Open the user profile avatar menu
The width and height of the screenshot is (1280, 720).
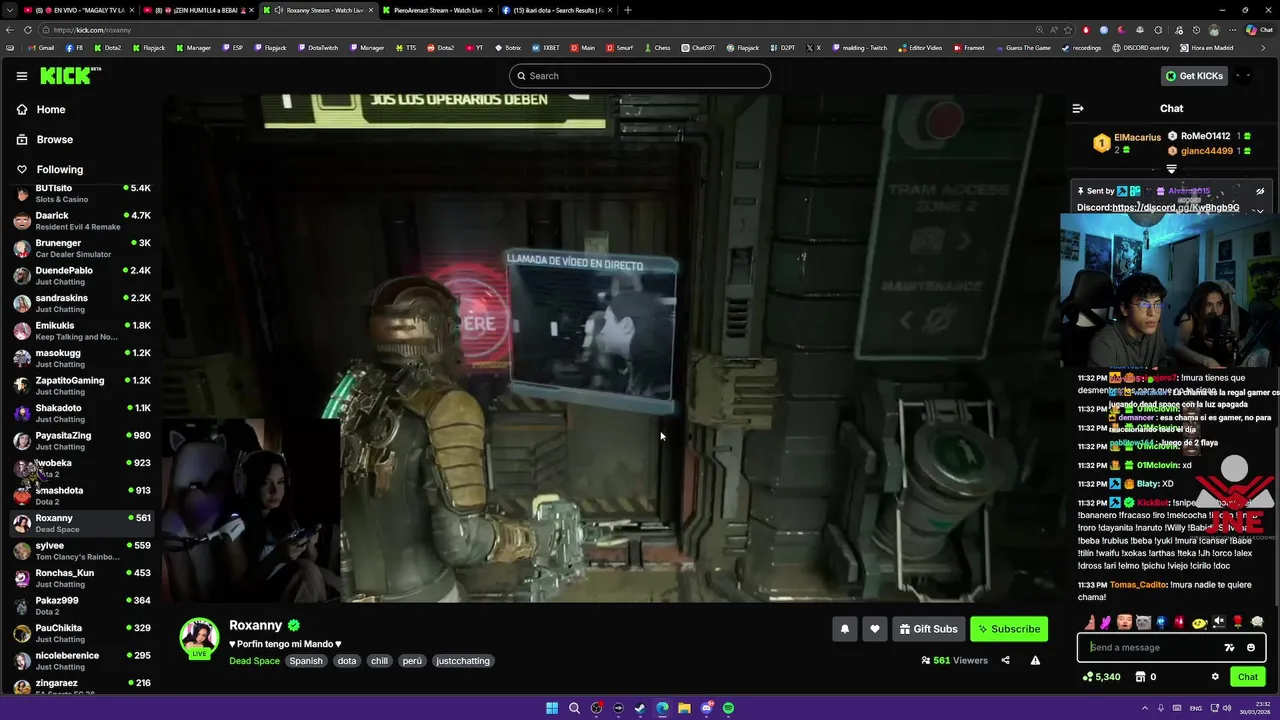pyautogui.click(x=1243, y=76)
